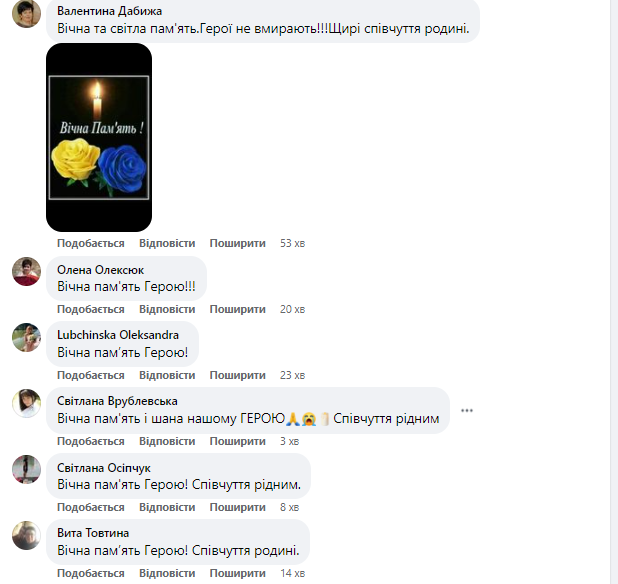The height and width of the screenshot is (584, 618).
Task: Open Lubchinska Oleksandra name link
Action: pyautogui.click(x=118, y=335)
